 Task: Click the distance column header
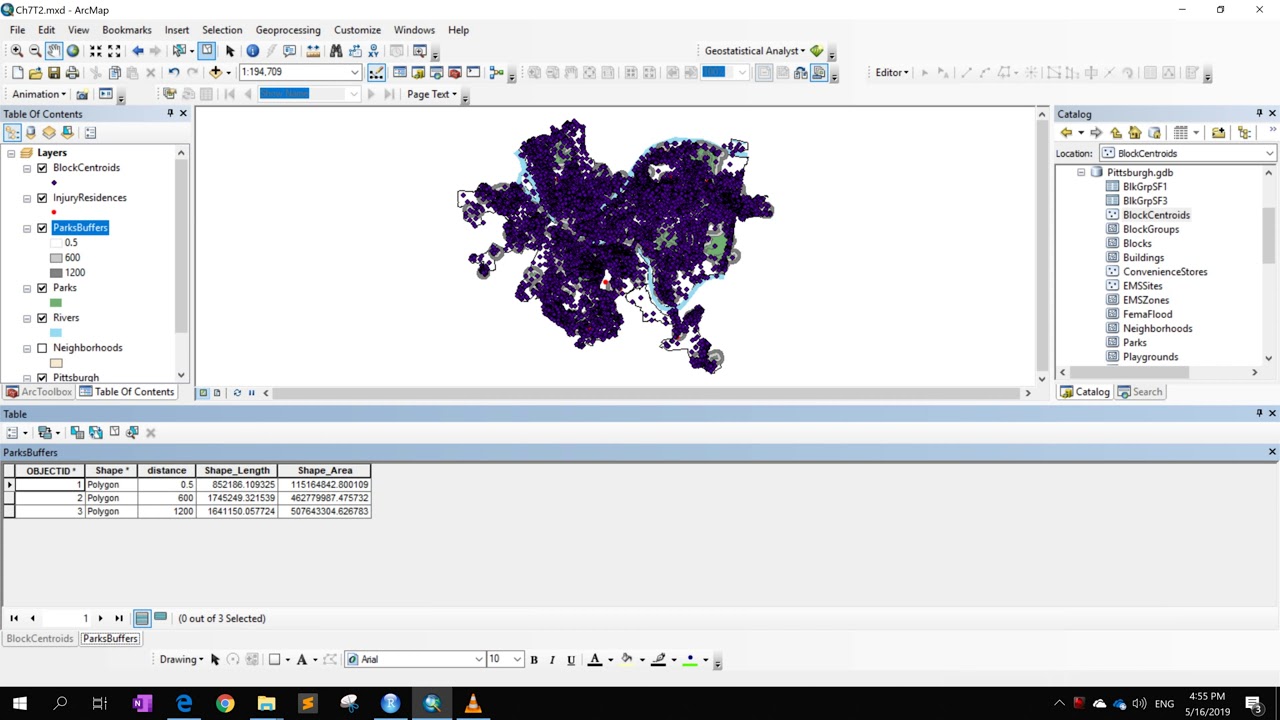[x=167, y=471]
